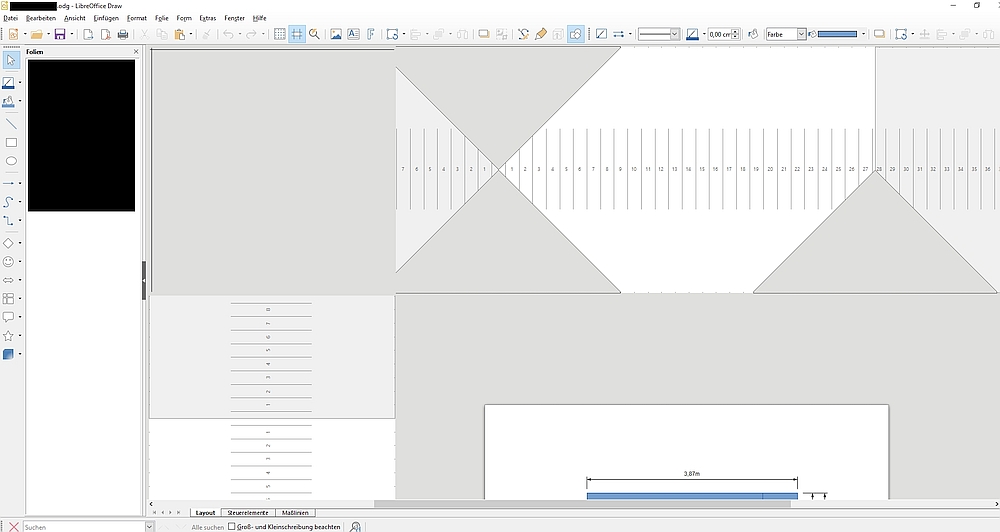
Task: Select the Basic Shapes diamond tool
Action: (8, 243)
